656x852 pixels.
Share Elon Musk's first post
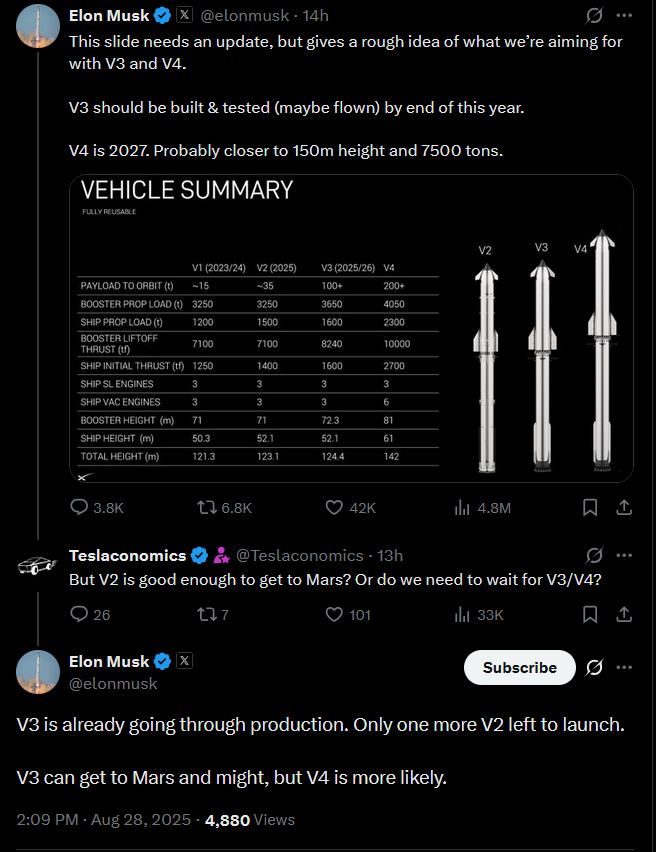tap(623, 507)
